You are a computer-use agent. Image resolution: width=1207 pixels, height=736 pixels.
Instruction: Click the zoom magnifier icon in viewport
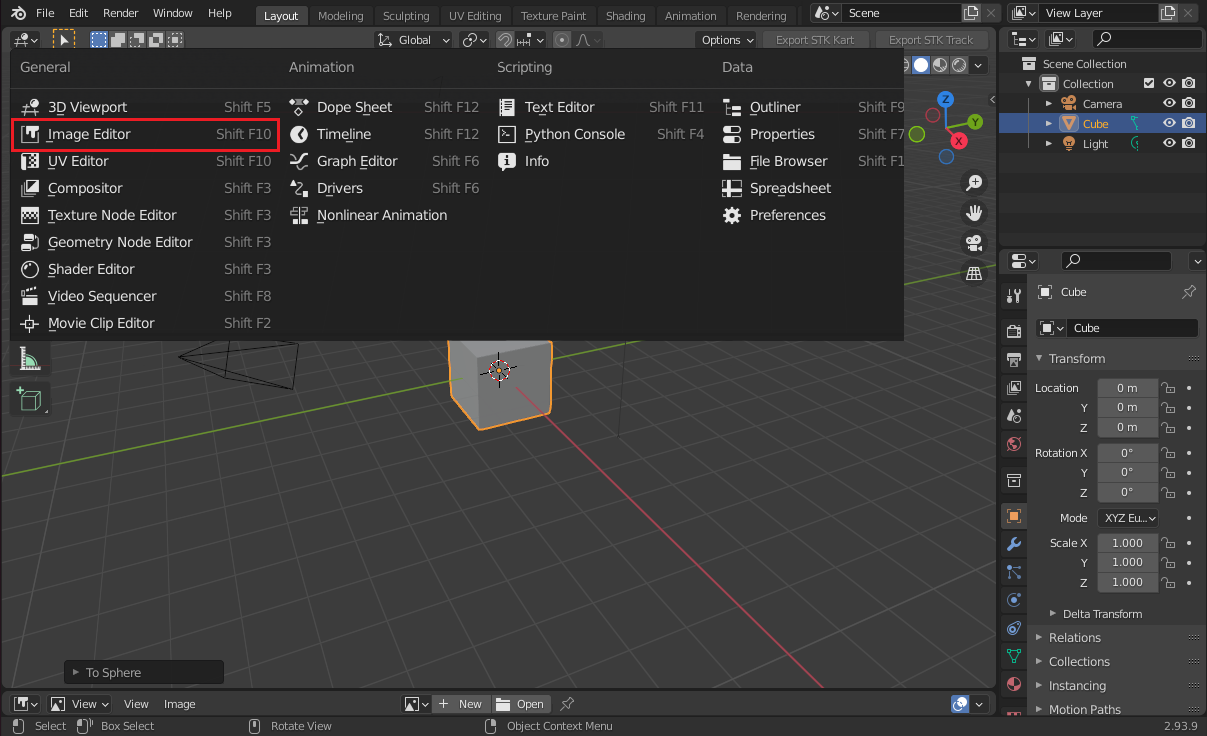coord(973,183)
